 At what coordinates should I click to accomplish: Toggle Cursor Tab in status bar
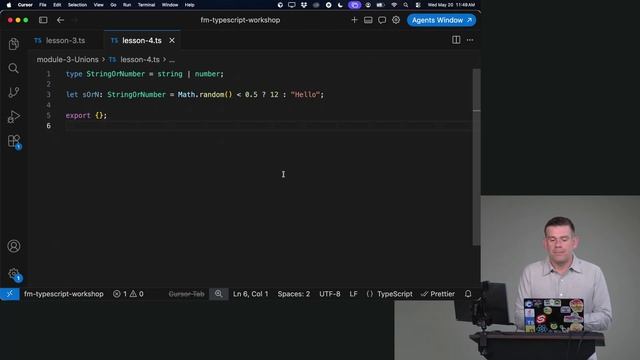187,294
